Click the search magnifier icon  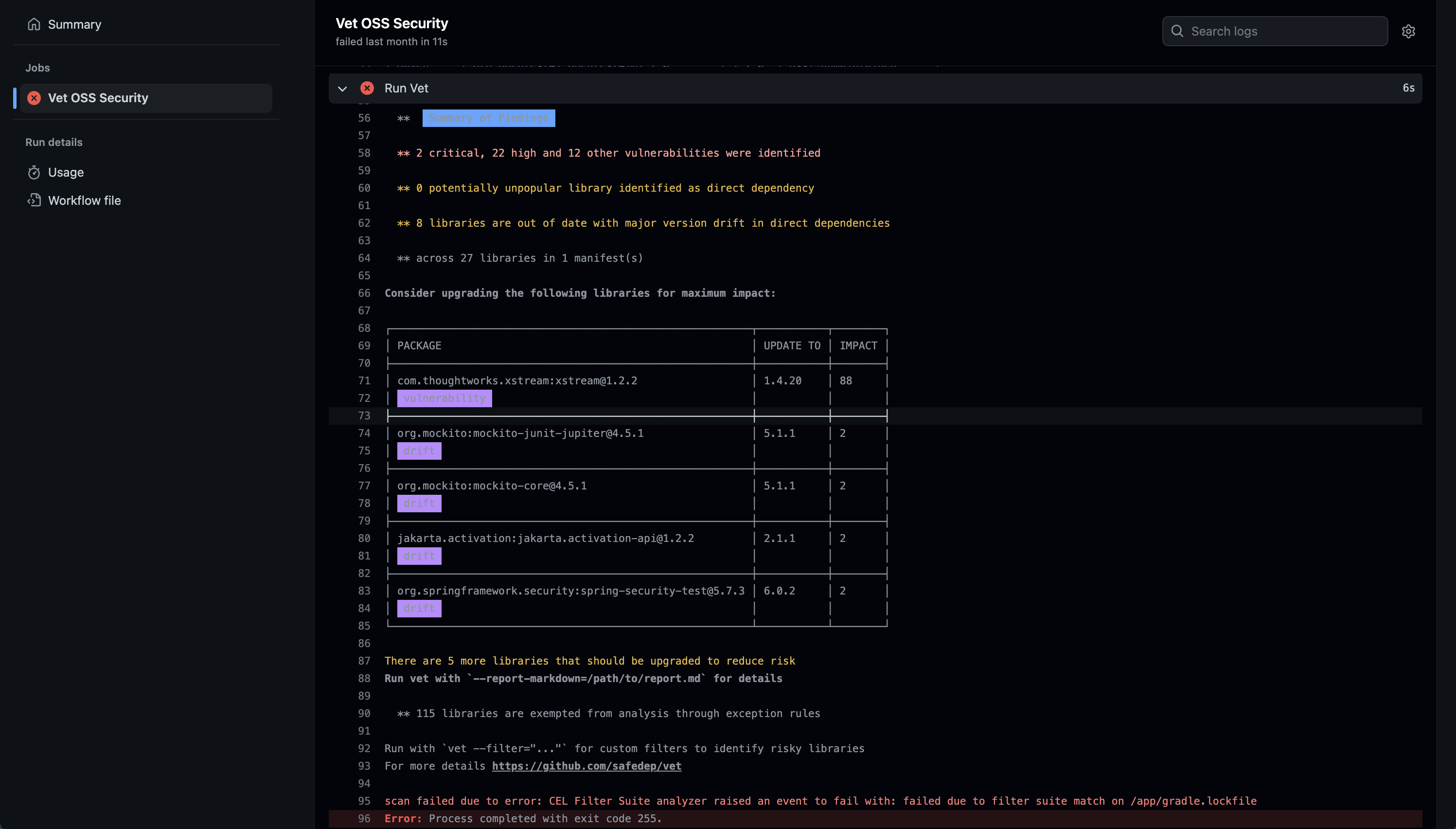(1177, 31)
